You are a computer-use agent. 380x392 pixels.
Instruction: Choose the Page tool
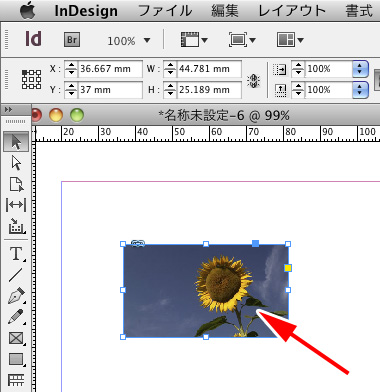[x=16, y=184]
